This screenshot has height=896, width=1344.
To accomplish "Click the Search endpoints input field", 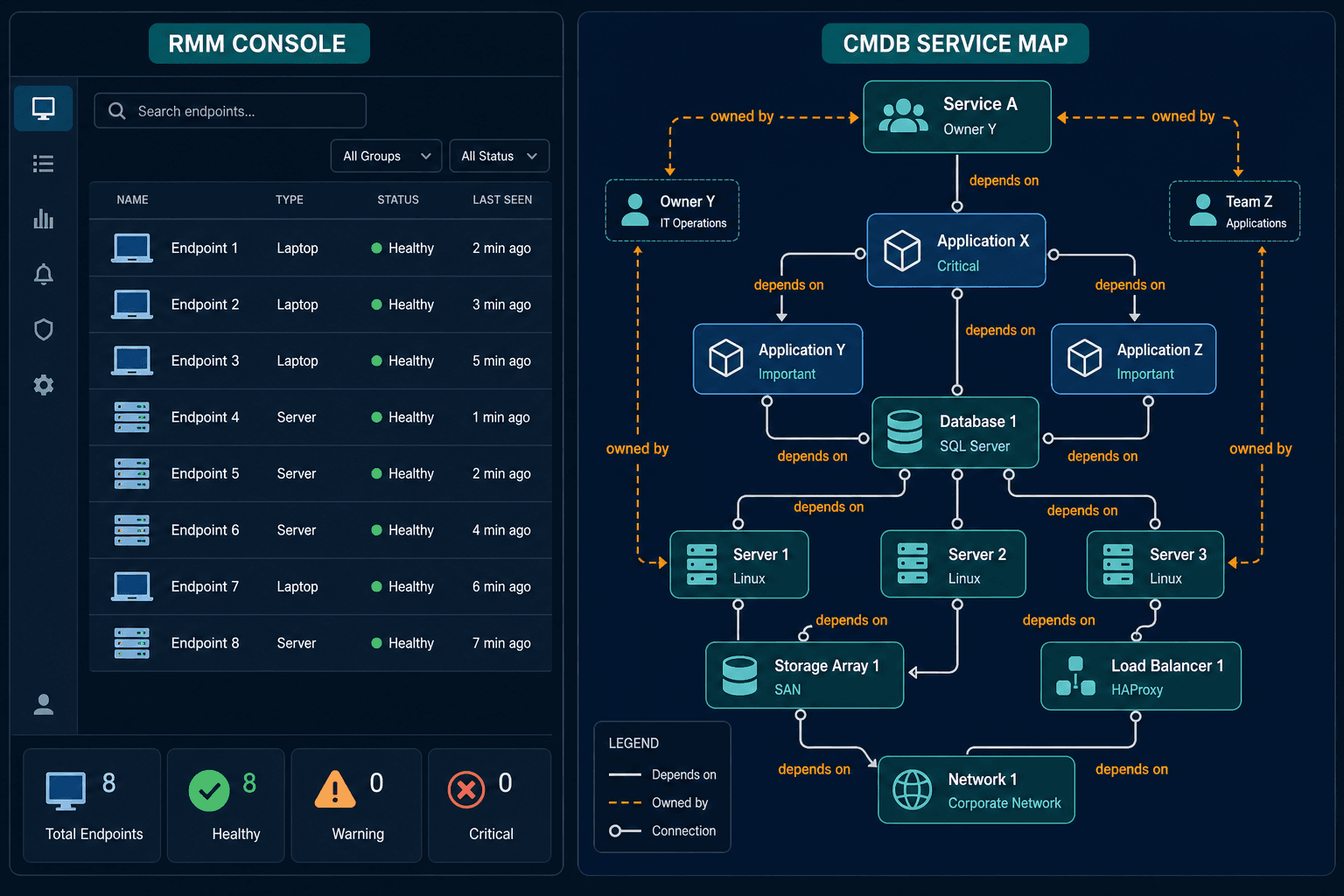I will (x=230, y=111).
